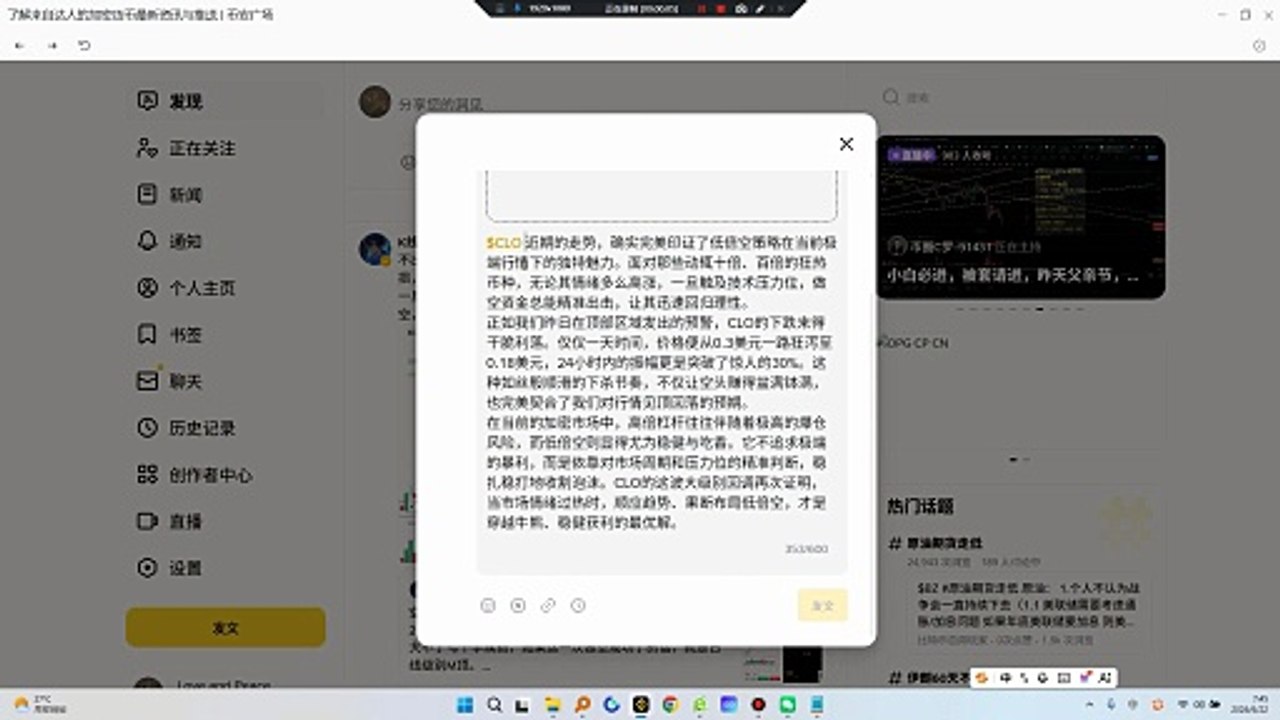Click the envelope icon beside 聊天

click(147, 381)
